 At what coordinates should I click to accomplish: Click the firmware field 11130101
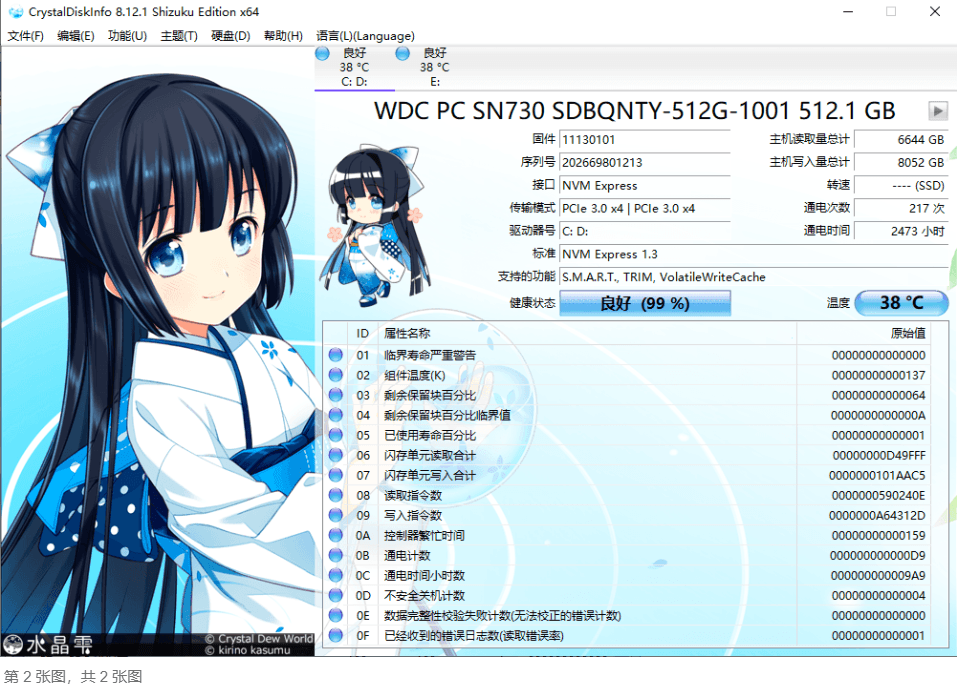(645, 140)
